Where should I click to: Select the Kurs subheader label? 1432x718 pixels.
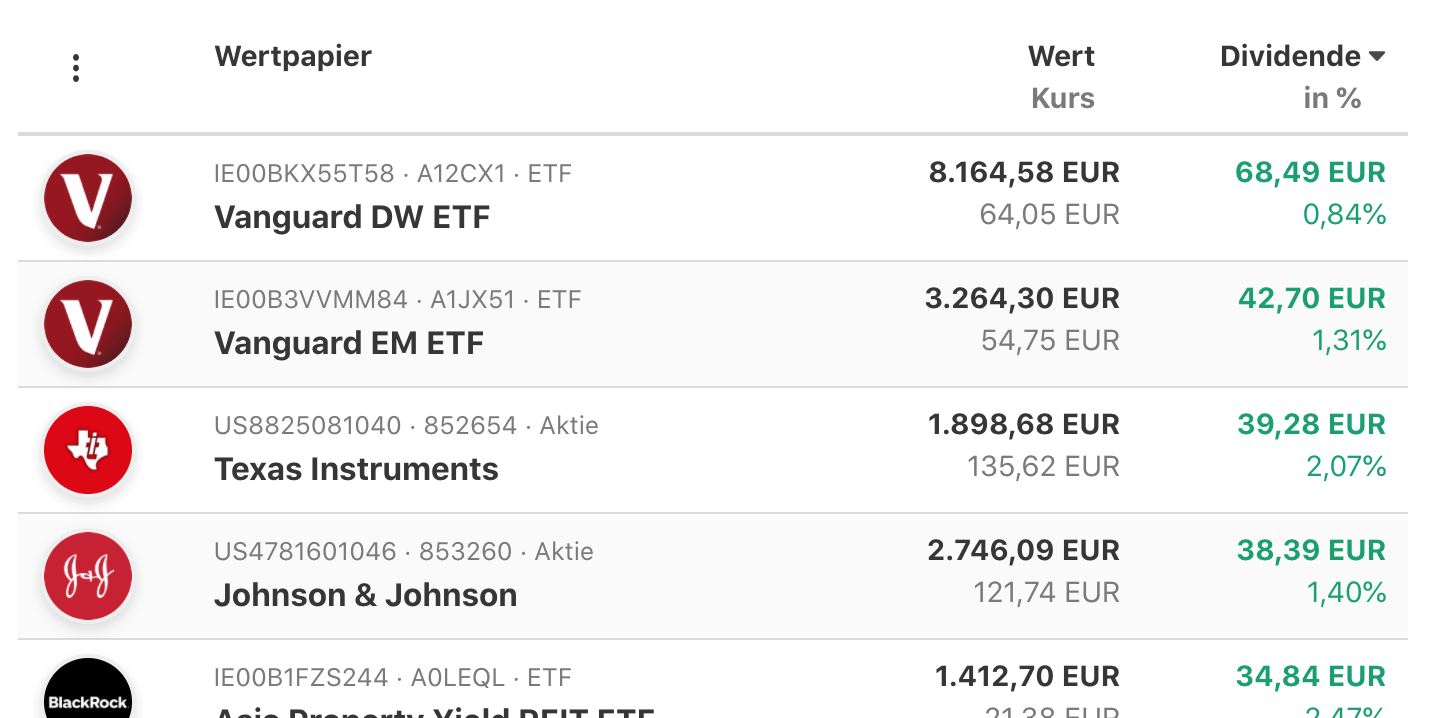pos(1063,98)
